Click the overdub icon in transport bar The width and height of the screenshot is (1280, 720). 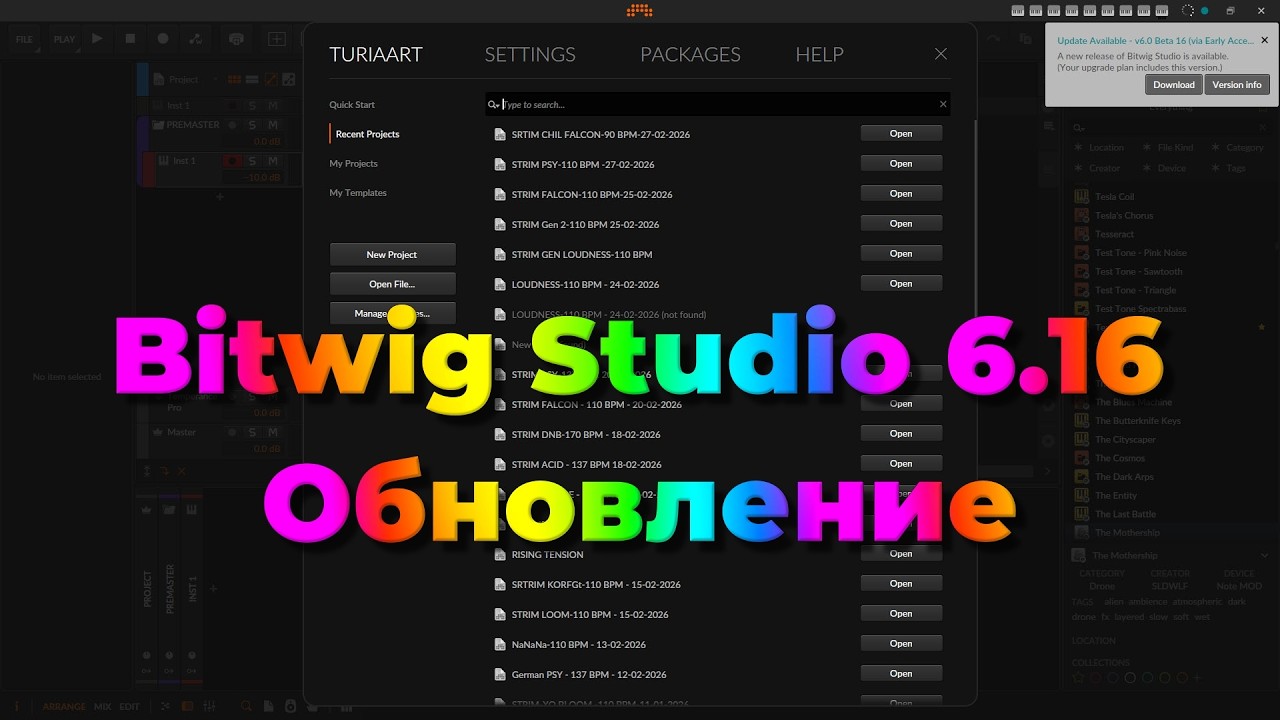tap(236, 39)
